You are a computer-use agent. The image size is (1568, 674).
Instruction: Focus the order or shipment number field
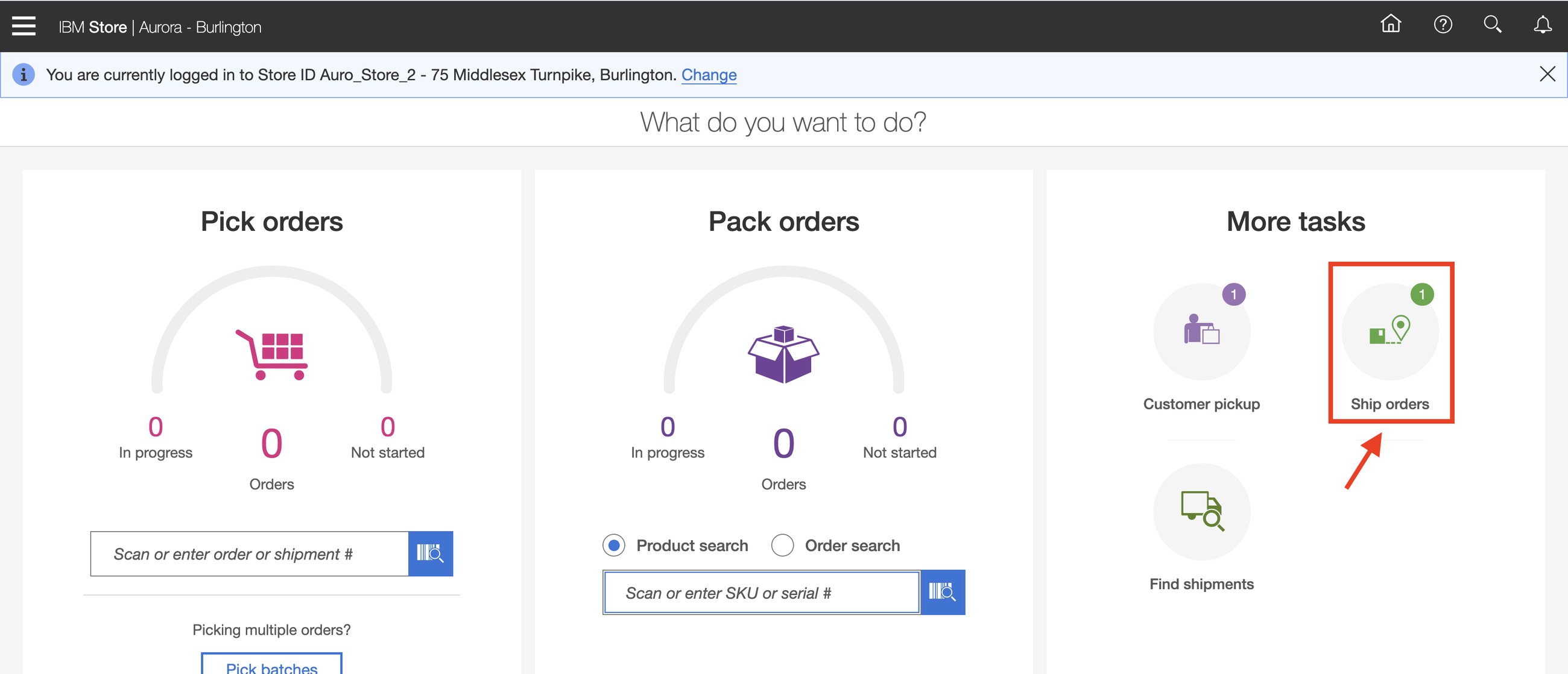250,553
